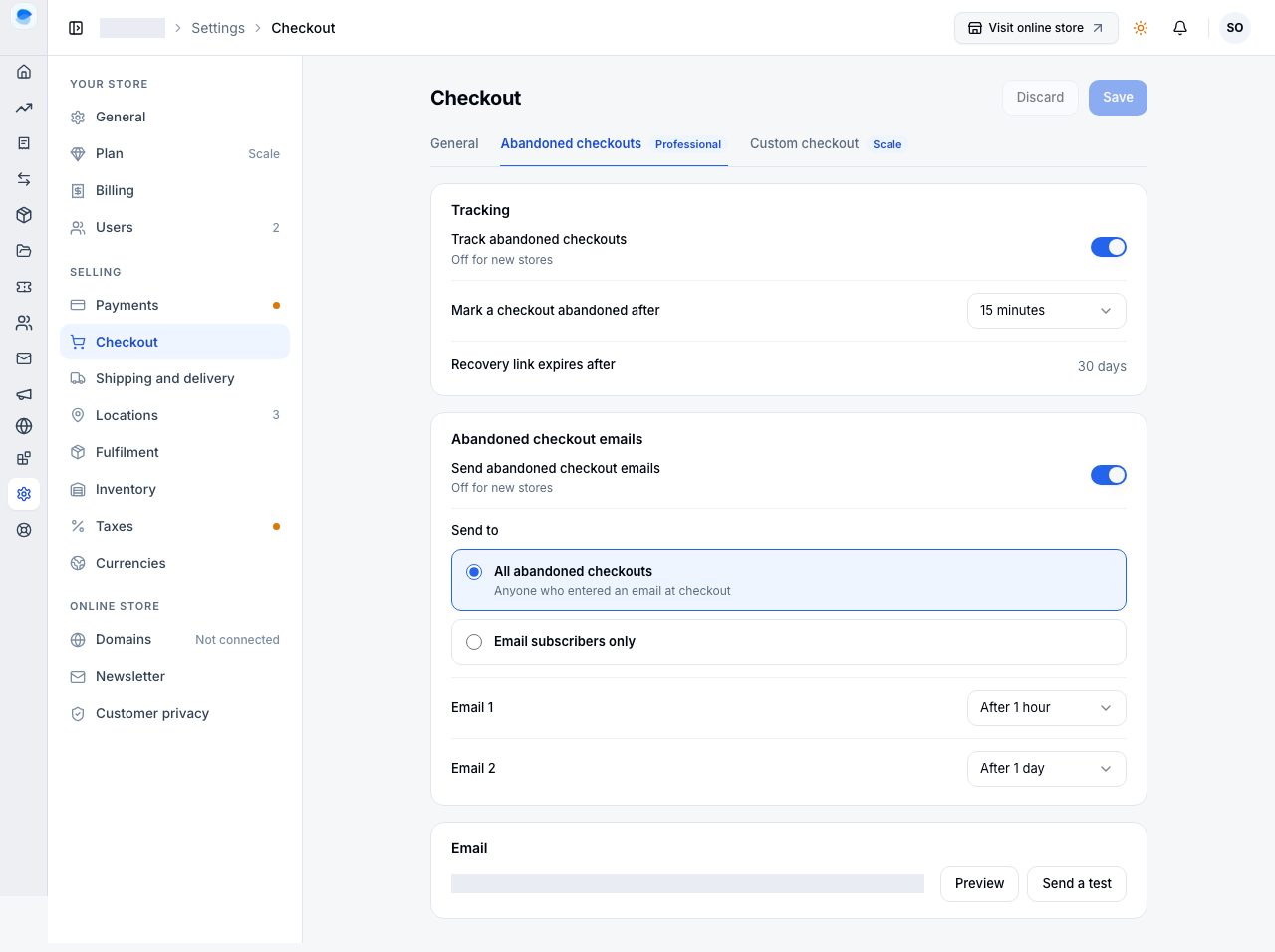This screenshot has width=1275, height=952.
Task: Click the cube products icon in rail
Action: click(24, 215)
